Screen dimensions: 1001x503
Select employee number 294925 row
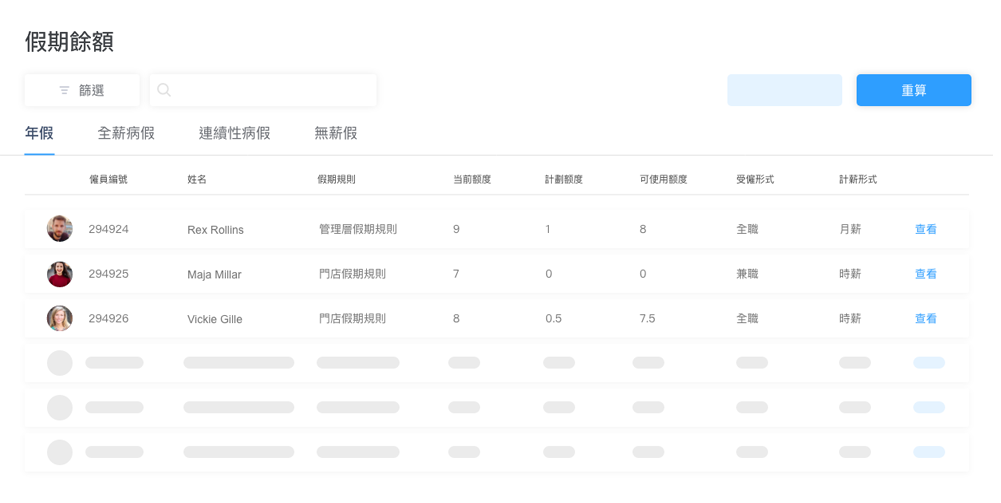point(108,274)
